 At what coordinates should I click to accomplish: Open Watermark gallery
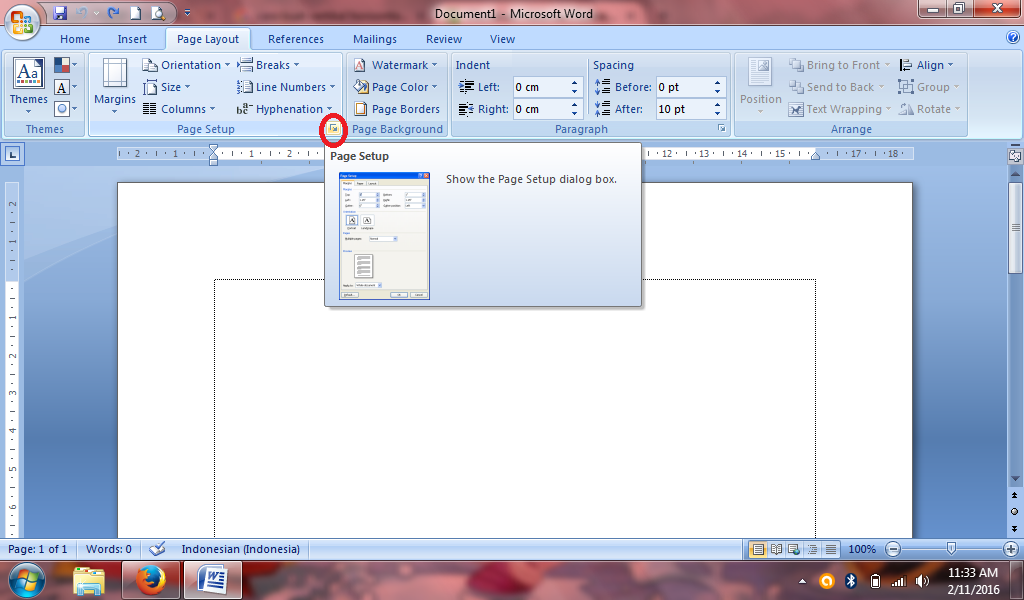396,65
